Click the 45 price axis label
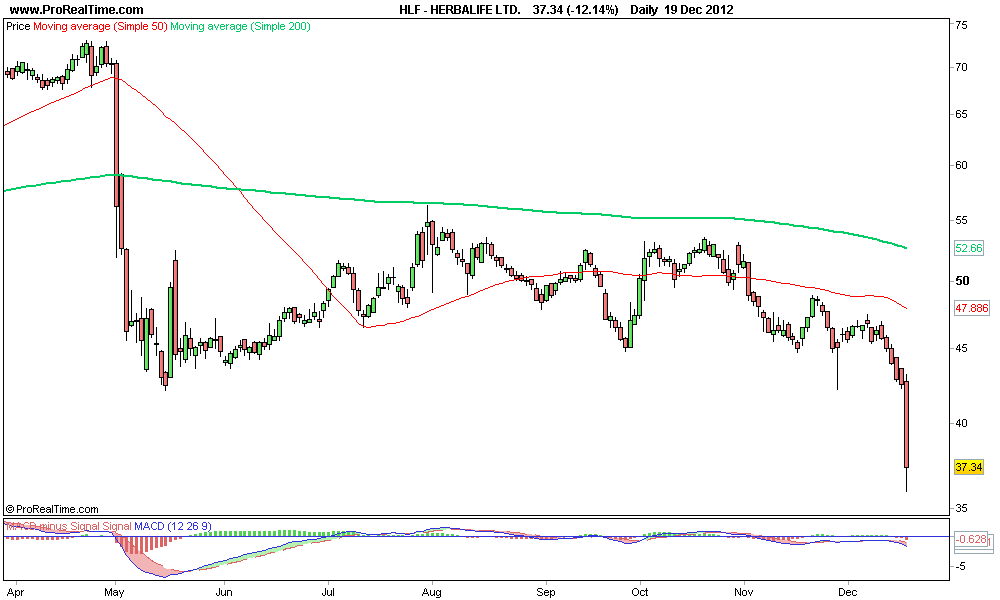The height and width of the screenshot is (600, 1000). click(961, 348)
